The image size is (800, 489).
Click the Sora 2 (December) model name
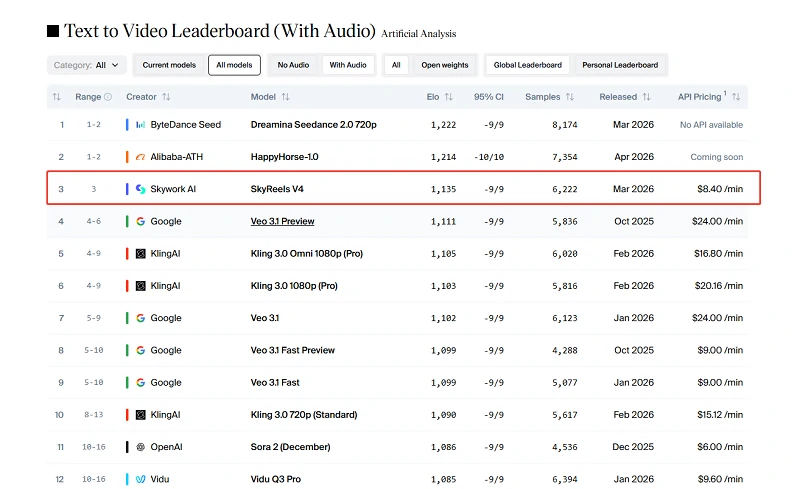click(290, 447)
